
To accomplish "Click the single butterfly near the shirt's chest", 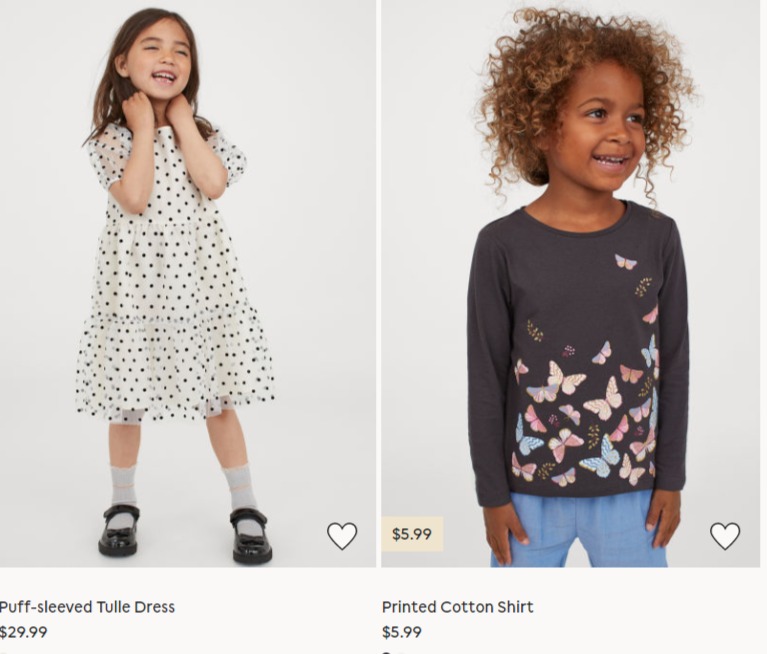I will 626,262.
